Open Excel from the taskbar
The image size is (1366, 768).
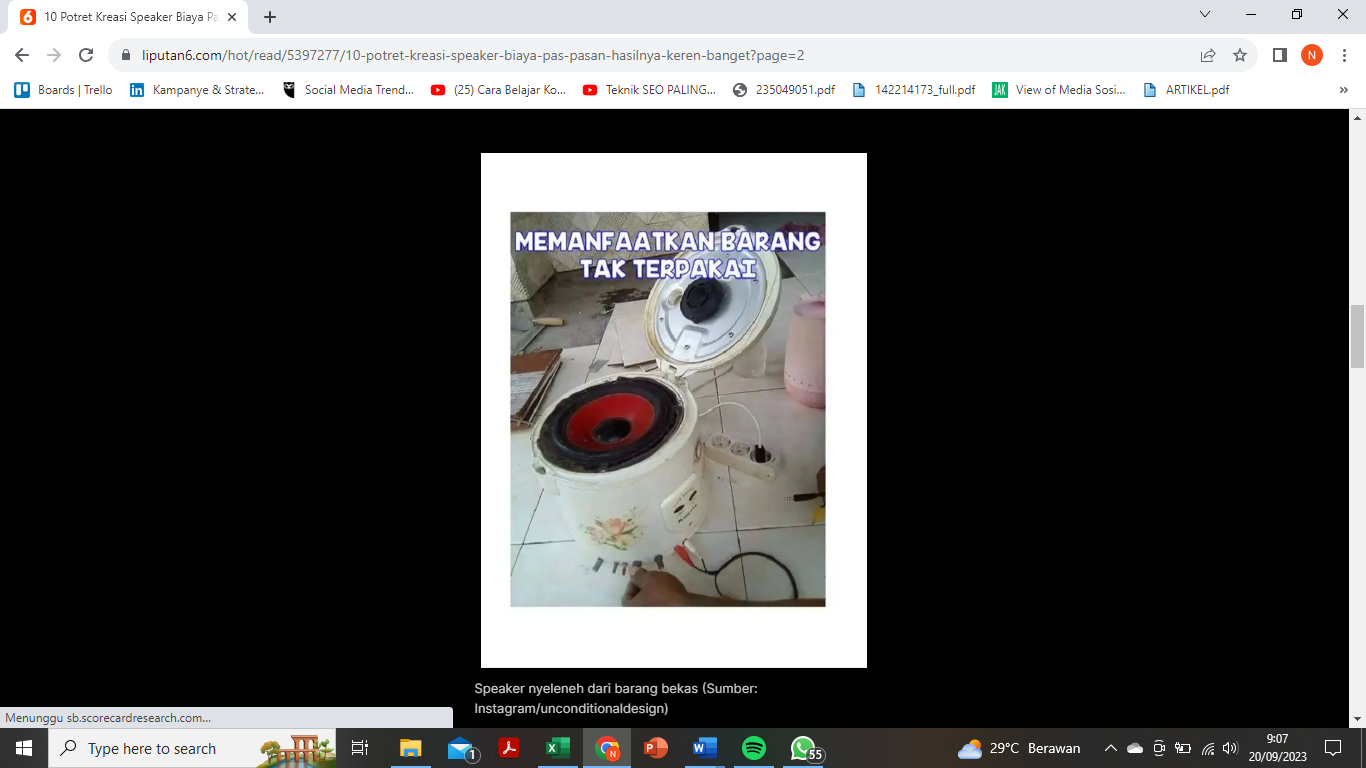[558, 748]
